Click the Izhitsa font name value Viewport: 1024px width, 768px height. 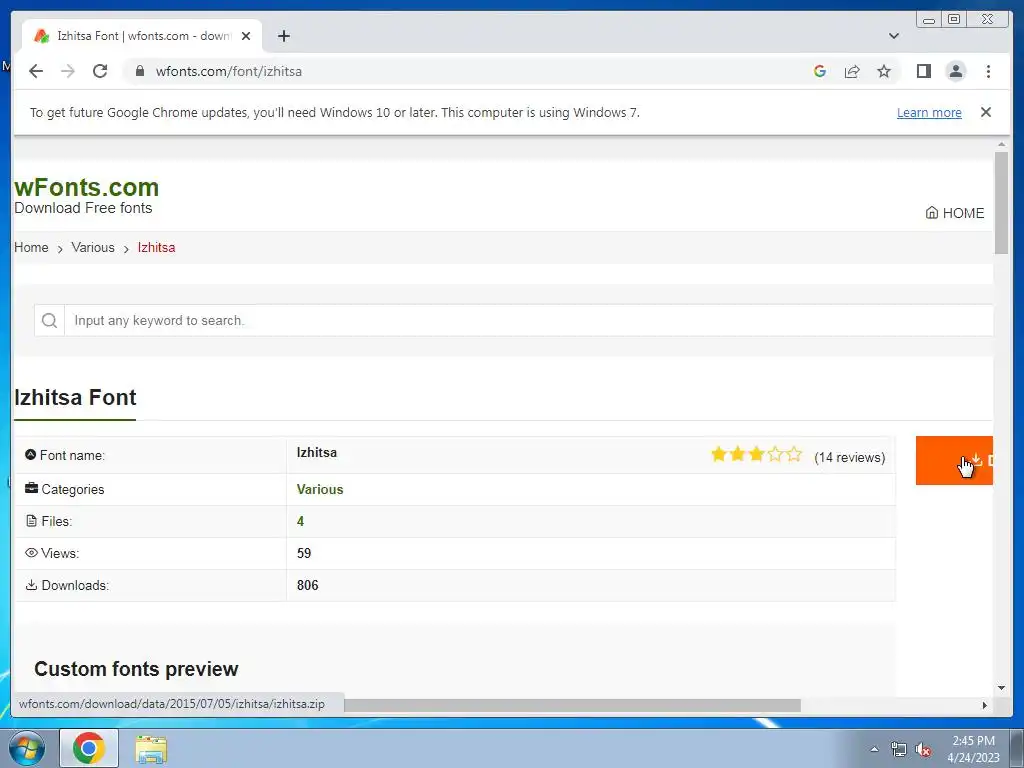(x=317, y=453)
